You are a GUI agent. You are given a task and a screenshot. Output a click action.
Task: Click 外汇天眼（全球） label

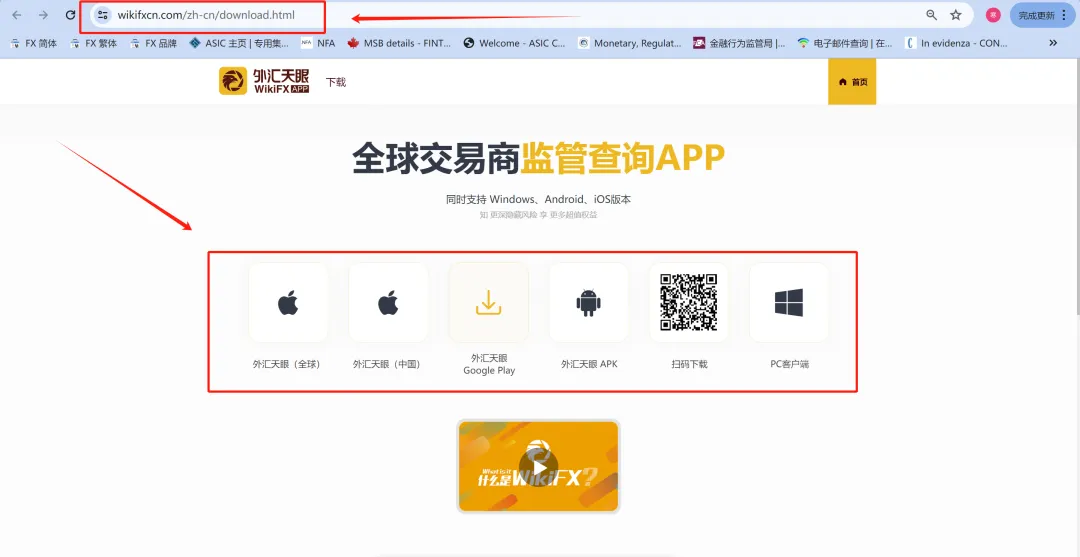pos(287,364)
